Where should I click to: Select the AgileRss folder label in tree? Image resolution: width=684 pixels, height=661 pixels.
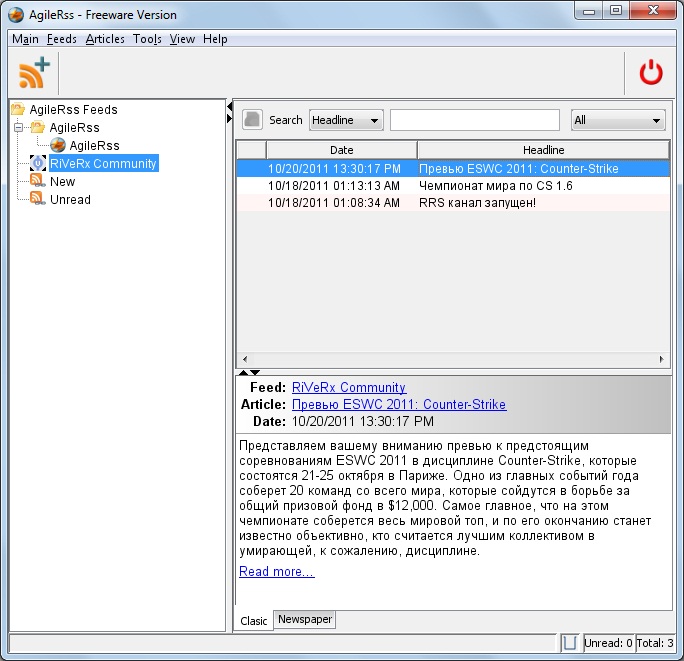click(x=75, y=127)
